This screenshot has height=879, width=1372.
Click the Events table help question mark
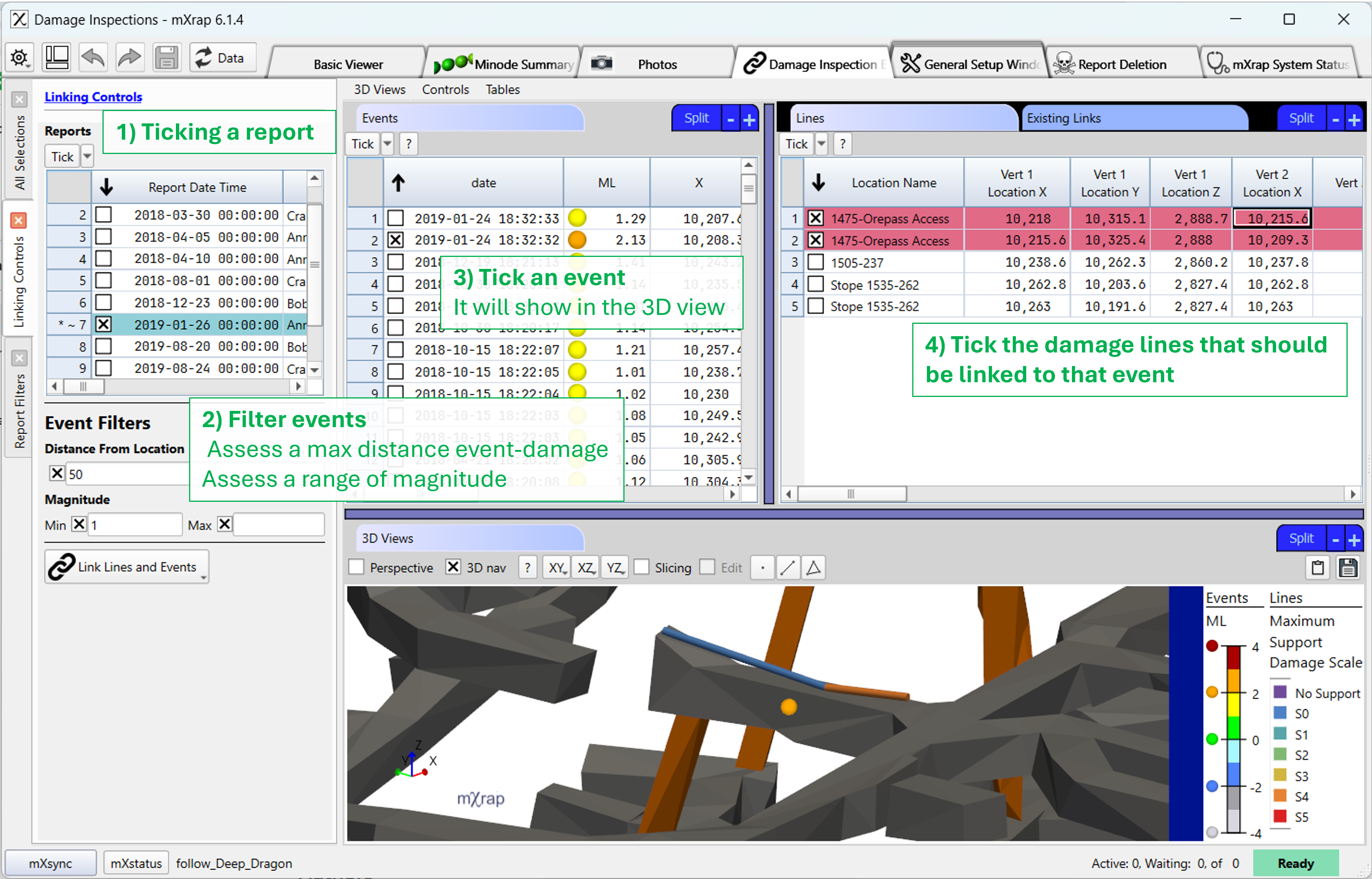(408, 144)
